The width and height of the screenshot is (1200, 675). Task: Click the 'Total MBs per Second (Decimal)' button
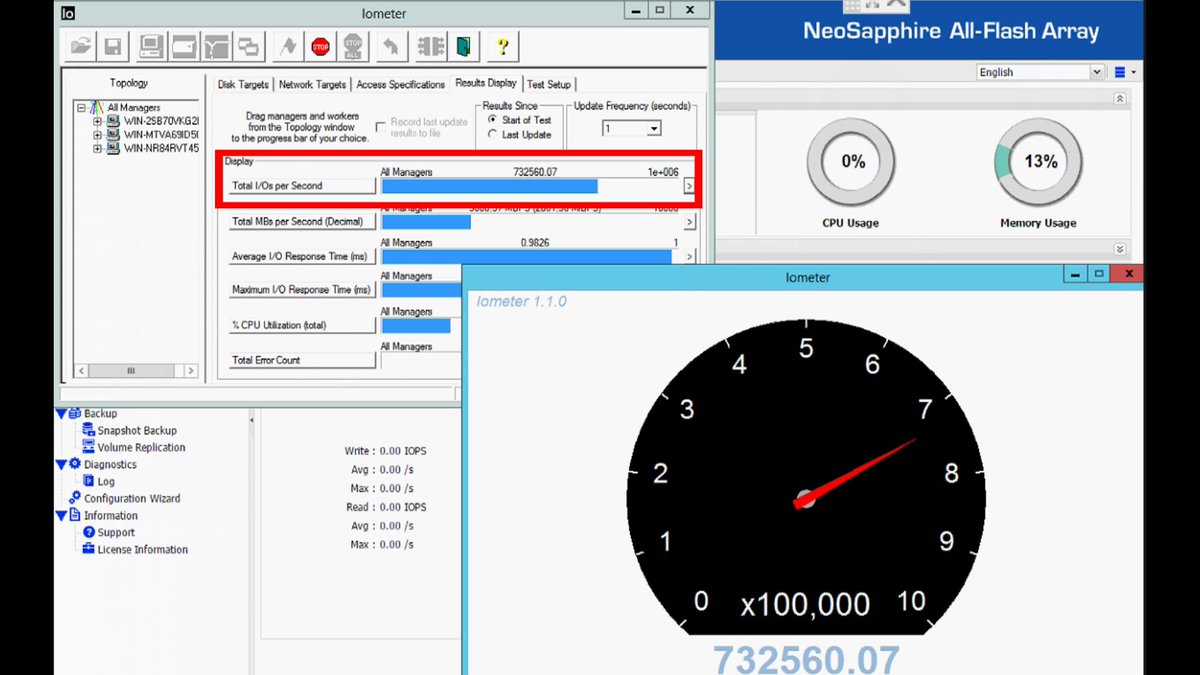coord(302,221)
